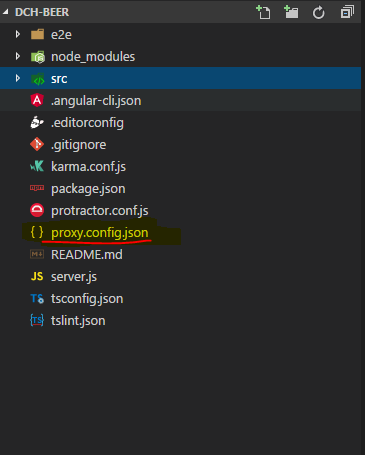Click the TS icon beside tsconfig.json

(x=37, y=298)
